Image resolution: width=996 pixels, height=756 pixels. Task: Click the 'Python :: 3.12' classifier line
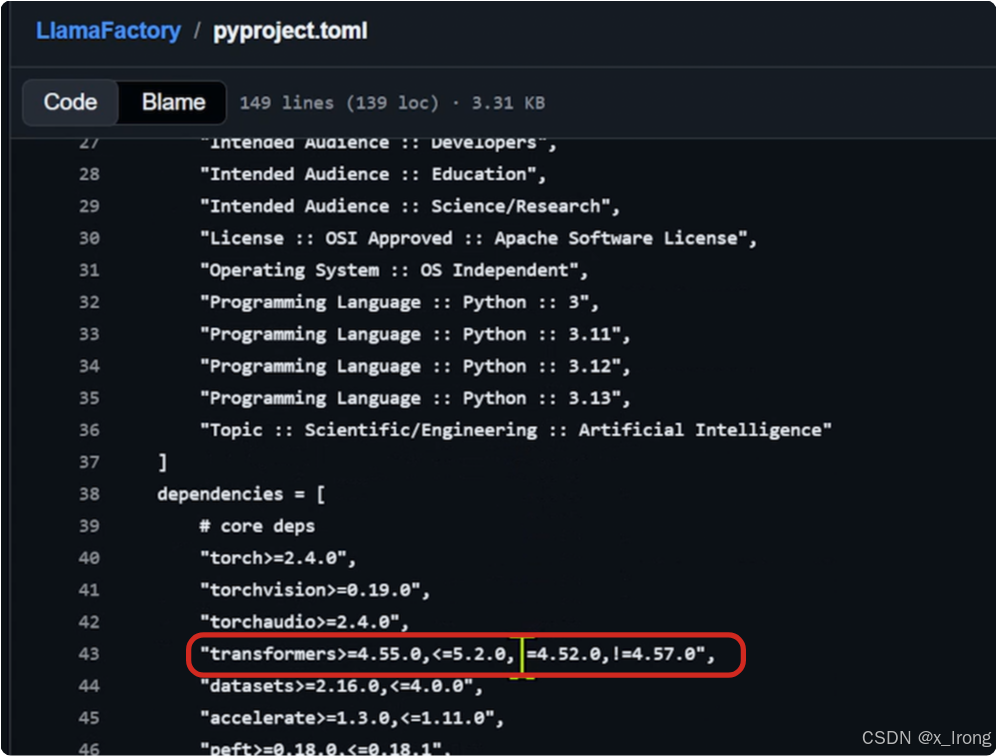pyautogui.click(x=415, y=367)
